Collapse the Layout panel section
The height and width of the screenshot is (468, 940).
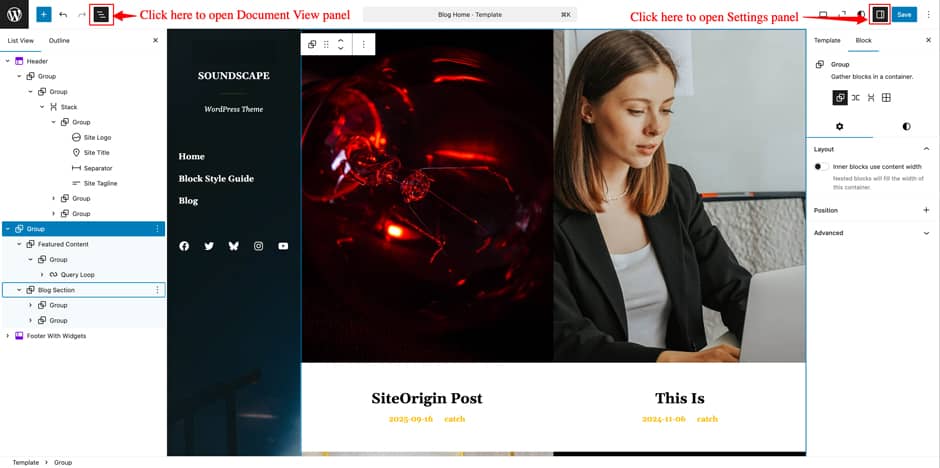[872, 149]
